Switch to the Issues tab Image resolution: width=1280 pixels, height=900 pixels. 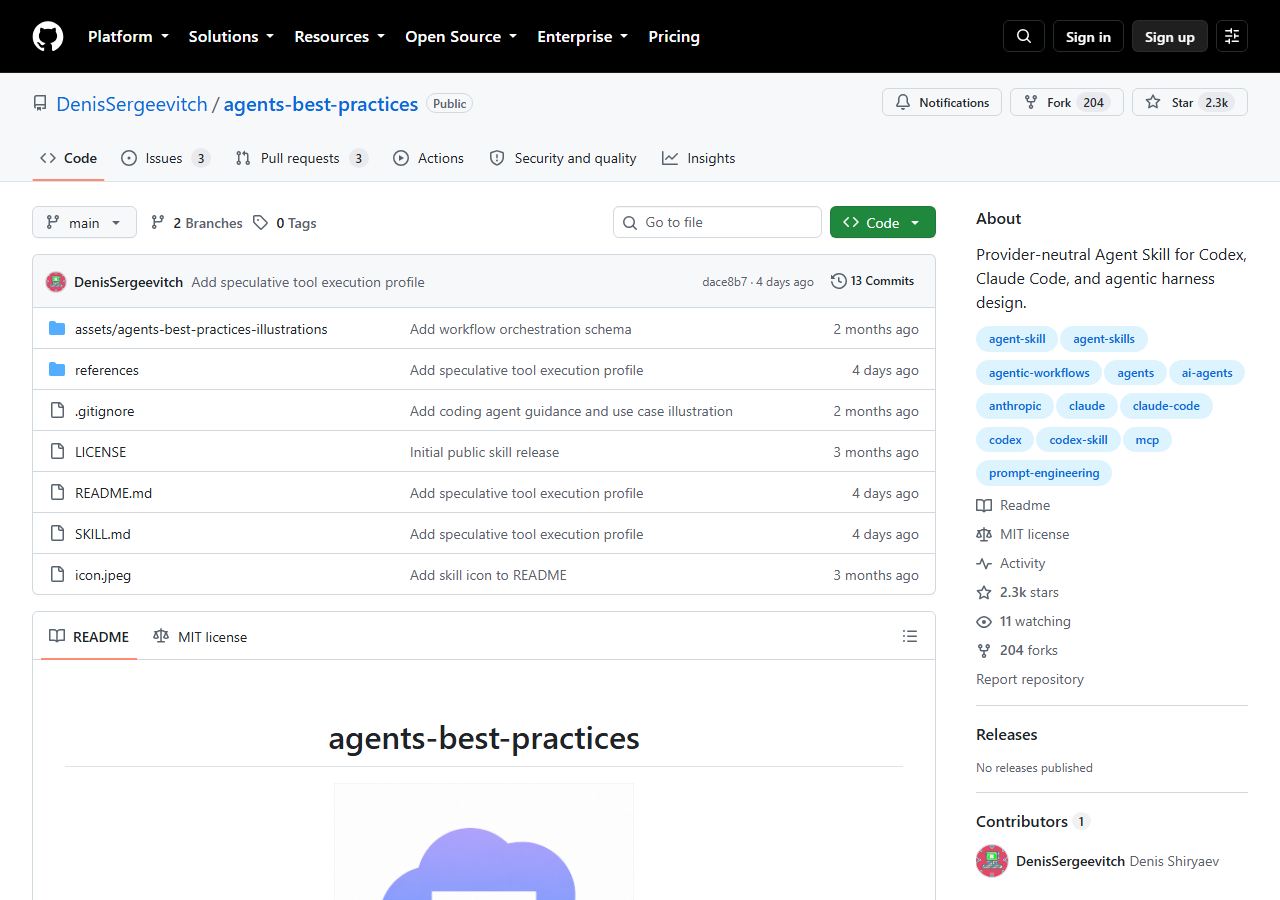pos(165,158)
